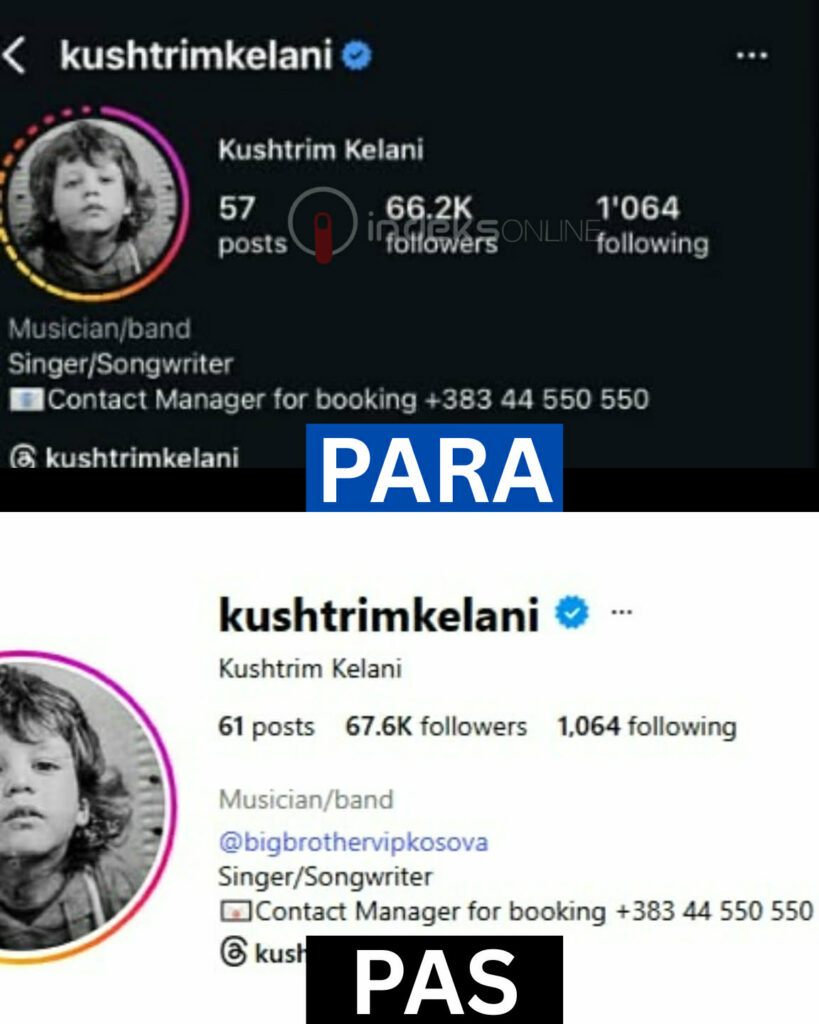
Task: Tap the back arrow in the dark profile
Action: [14, 55]
